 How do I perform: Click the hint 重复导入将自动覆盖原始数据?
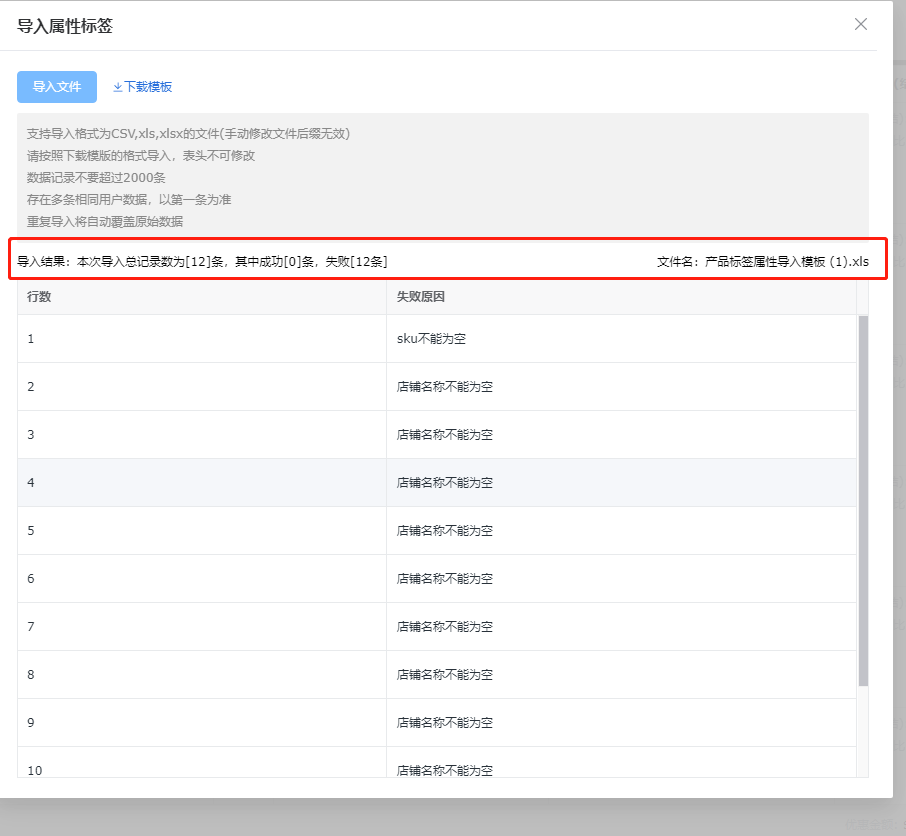point(105,221)
